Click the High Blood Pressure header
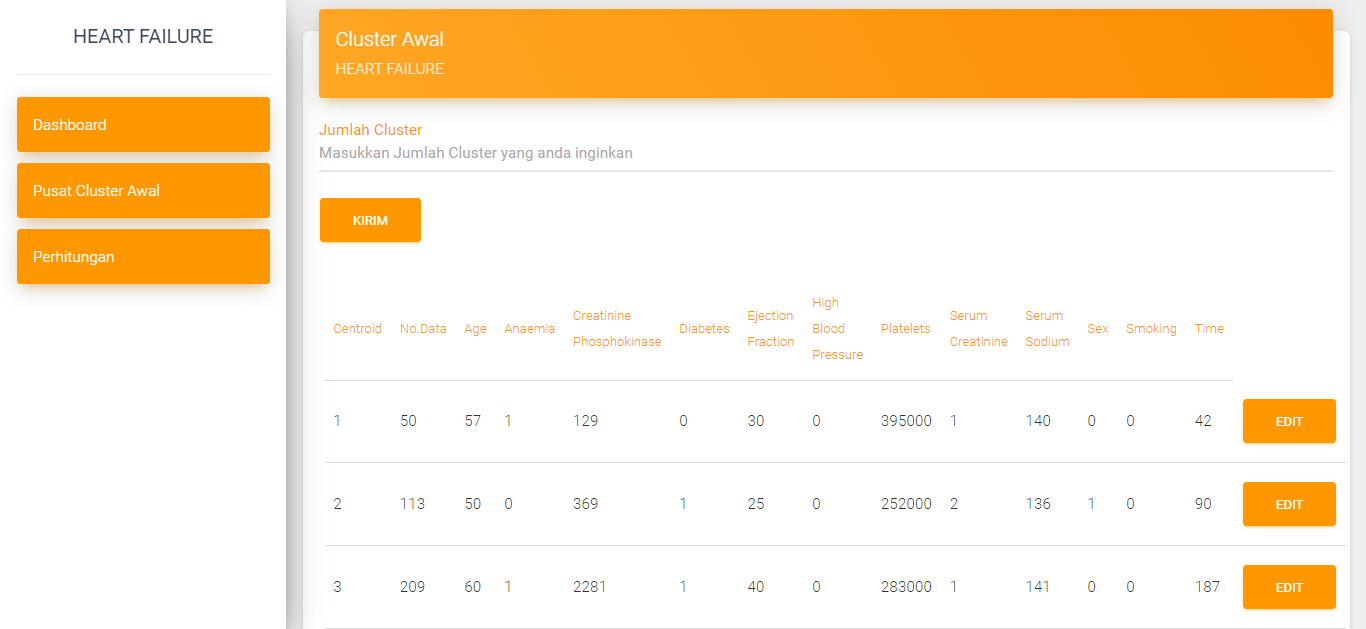The height and width of the screenshot is (629, 1366). click(x=837, y=329)
